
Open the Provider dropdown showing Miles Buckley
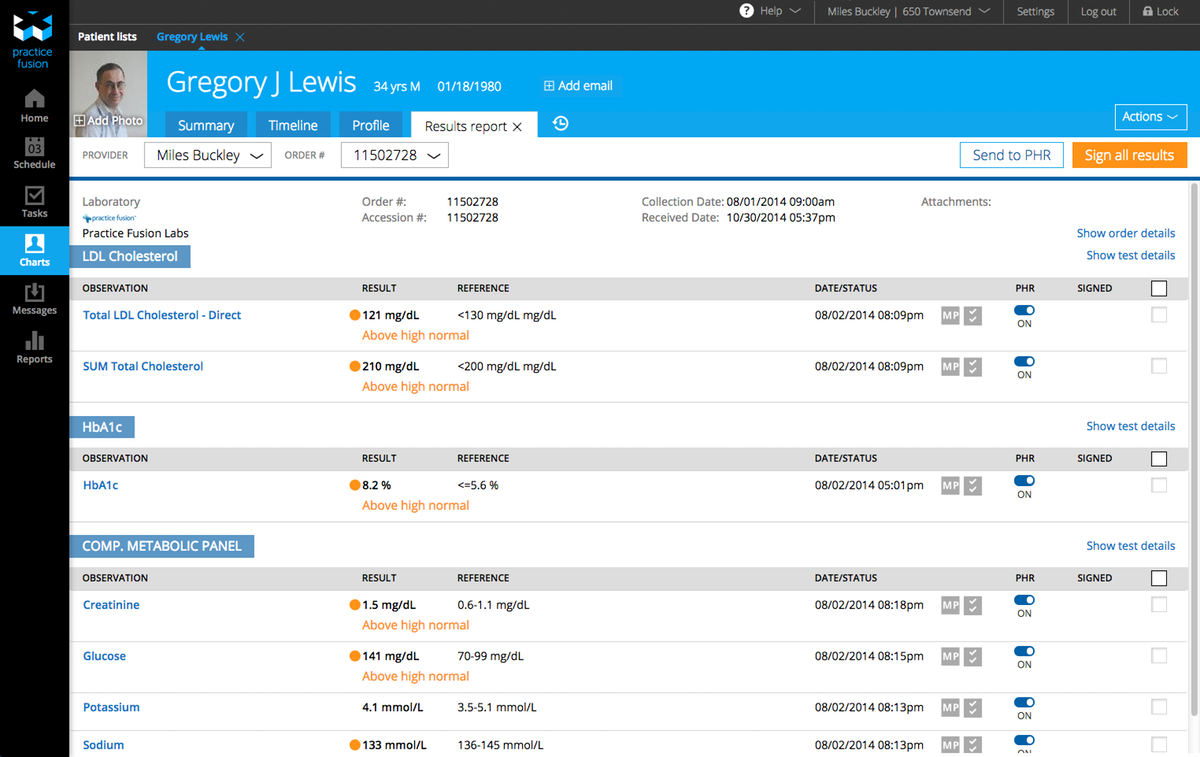(x=207, y=155)
